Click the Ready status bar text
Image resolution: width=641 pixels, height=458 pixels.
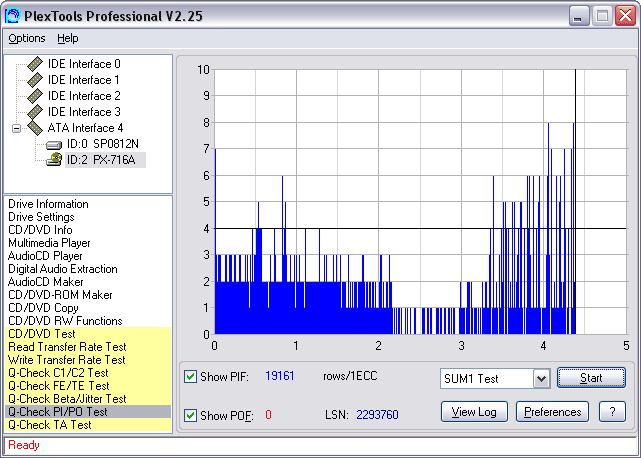coord(24,445)
